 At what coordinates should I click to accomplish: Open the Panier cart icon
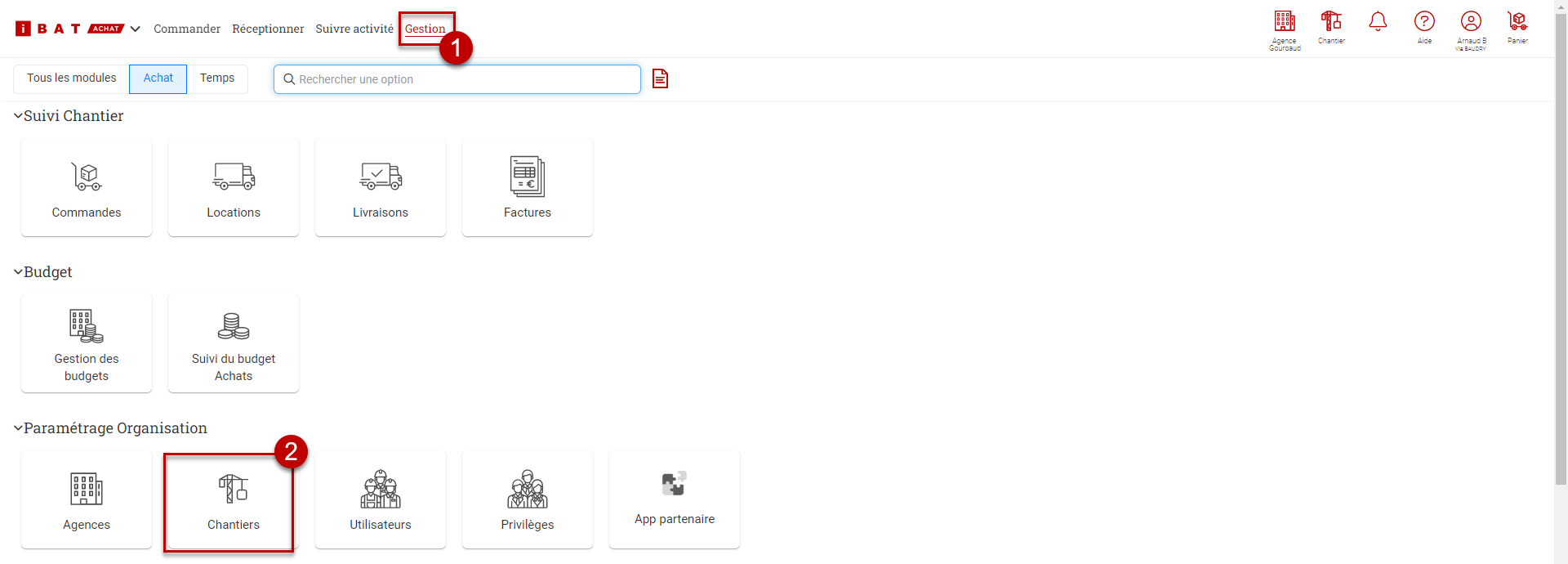(1517, 26)
